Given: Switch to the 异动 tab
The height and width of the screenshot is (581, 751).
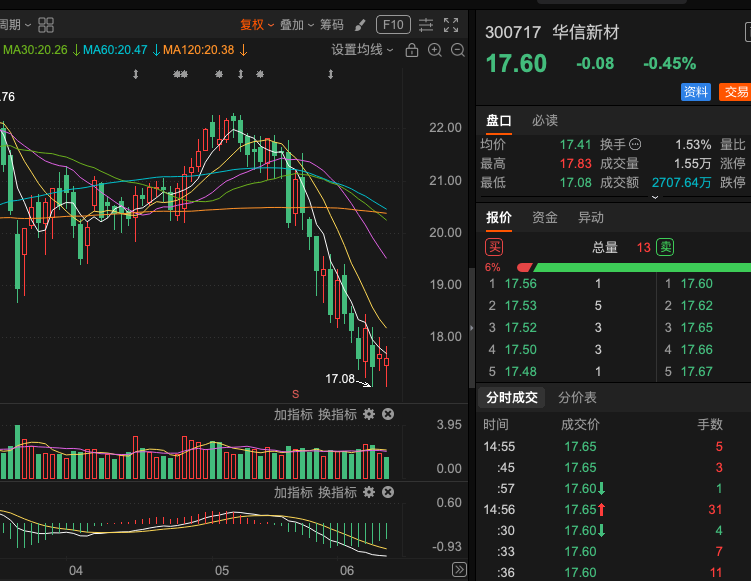Looking at the screenshot, I should pyautogui.click(x=591, y=218).
